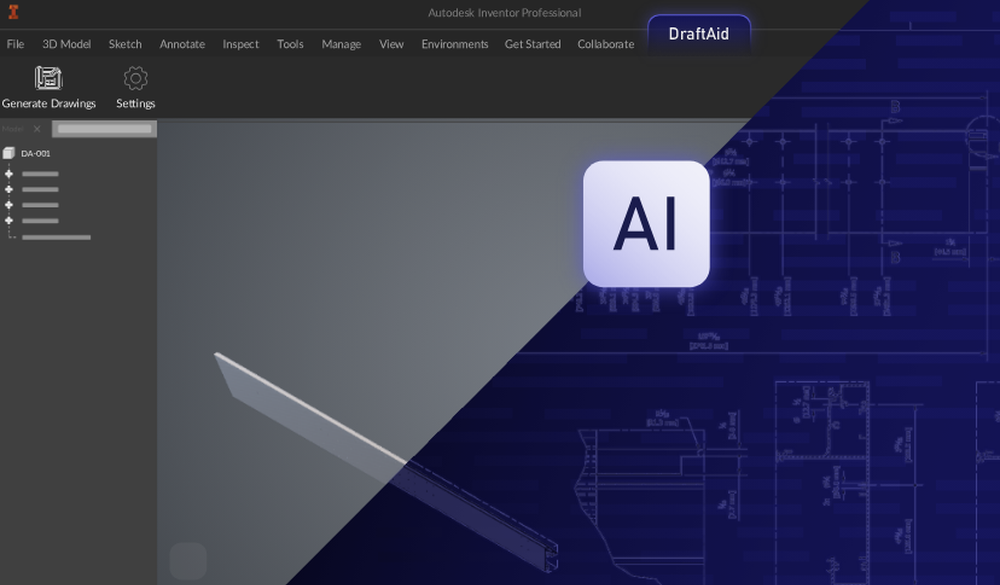This screenshot has height=585, width=1000.
Task: Switch to the Annotate tab
Action: coord(182,44)
